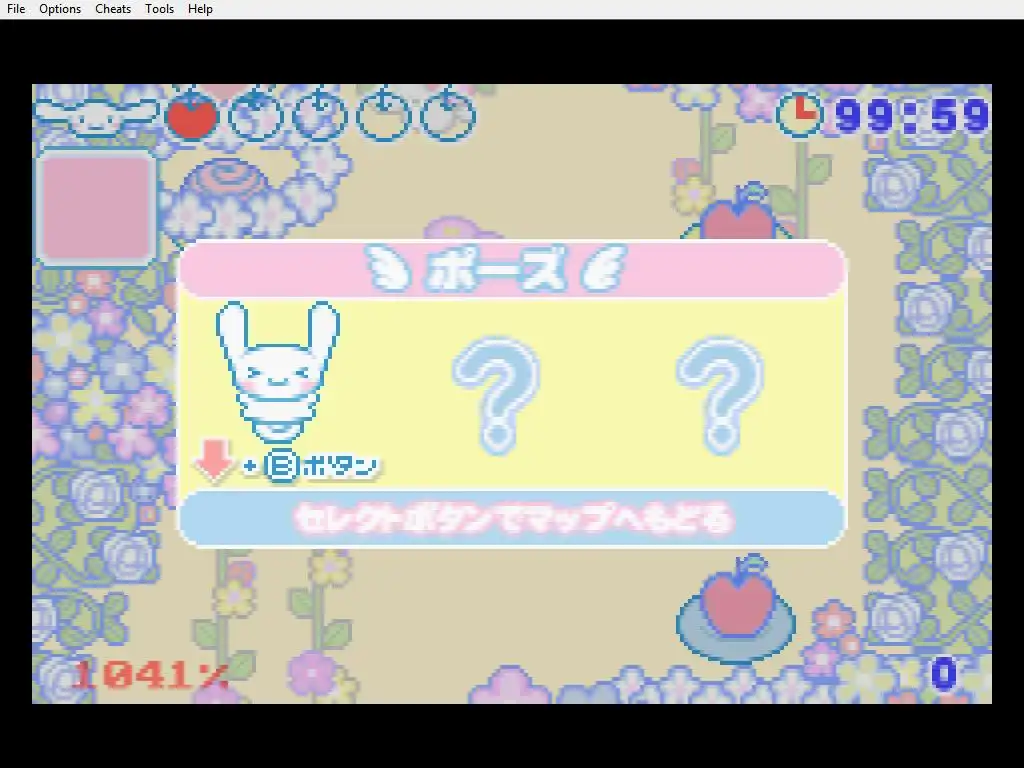Click the red apple above the pause dialog

point(738,212)
